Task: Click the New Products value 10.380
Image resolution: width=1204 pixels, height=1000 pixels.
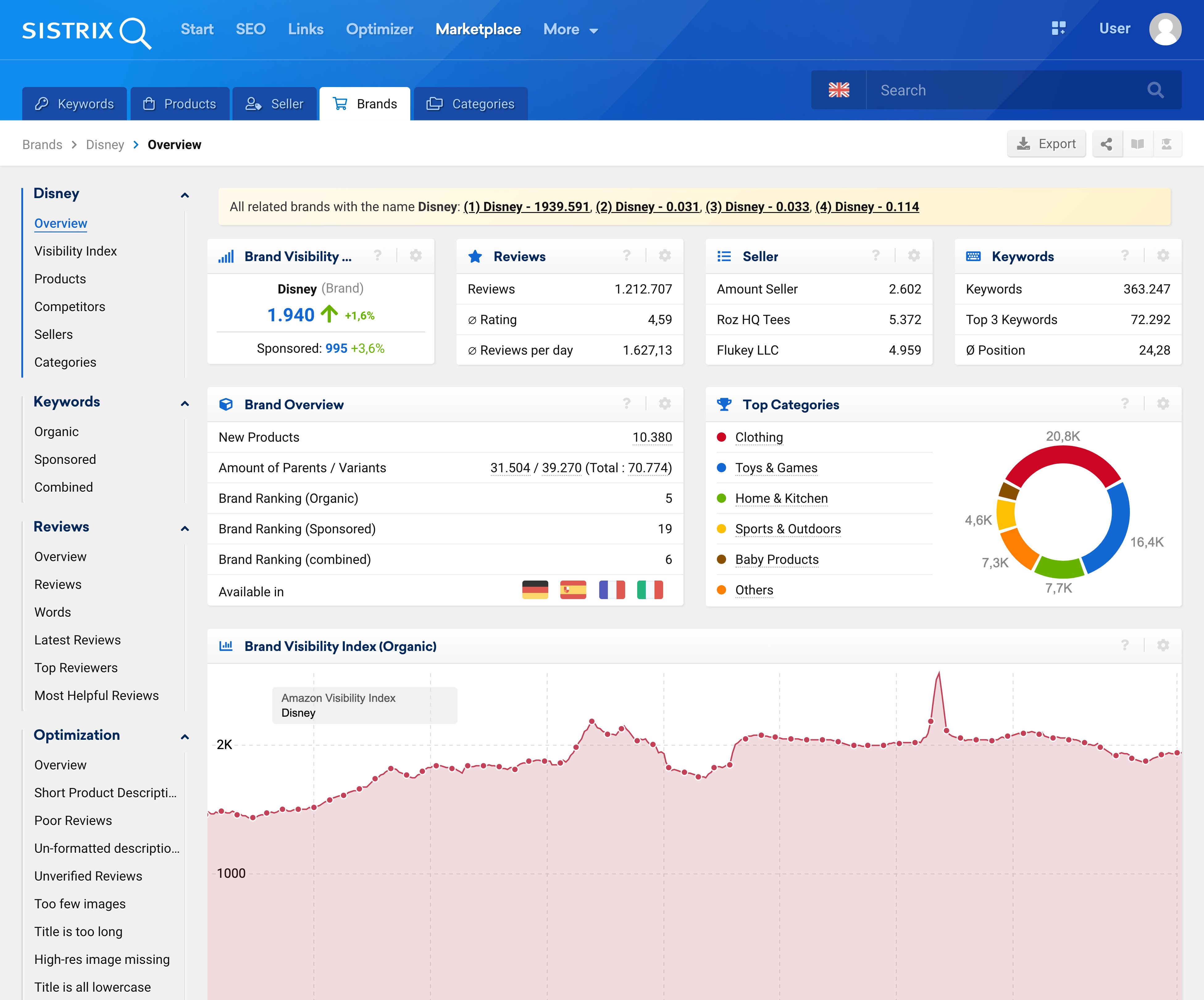Action: point(652,437)
